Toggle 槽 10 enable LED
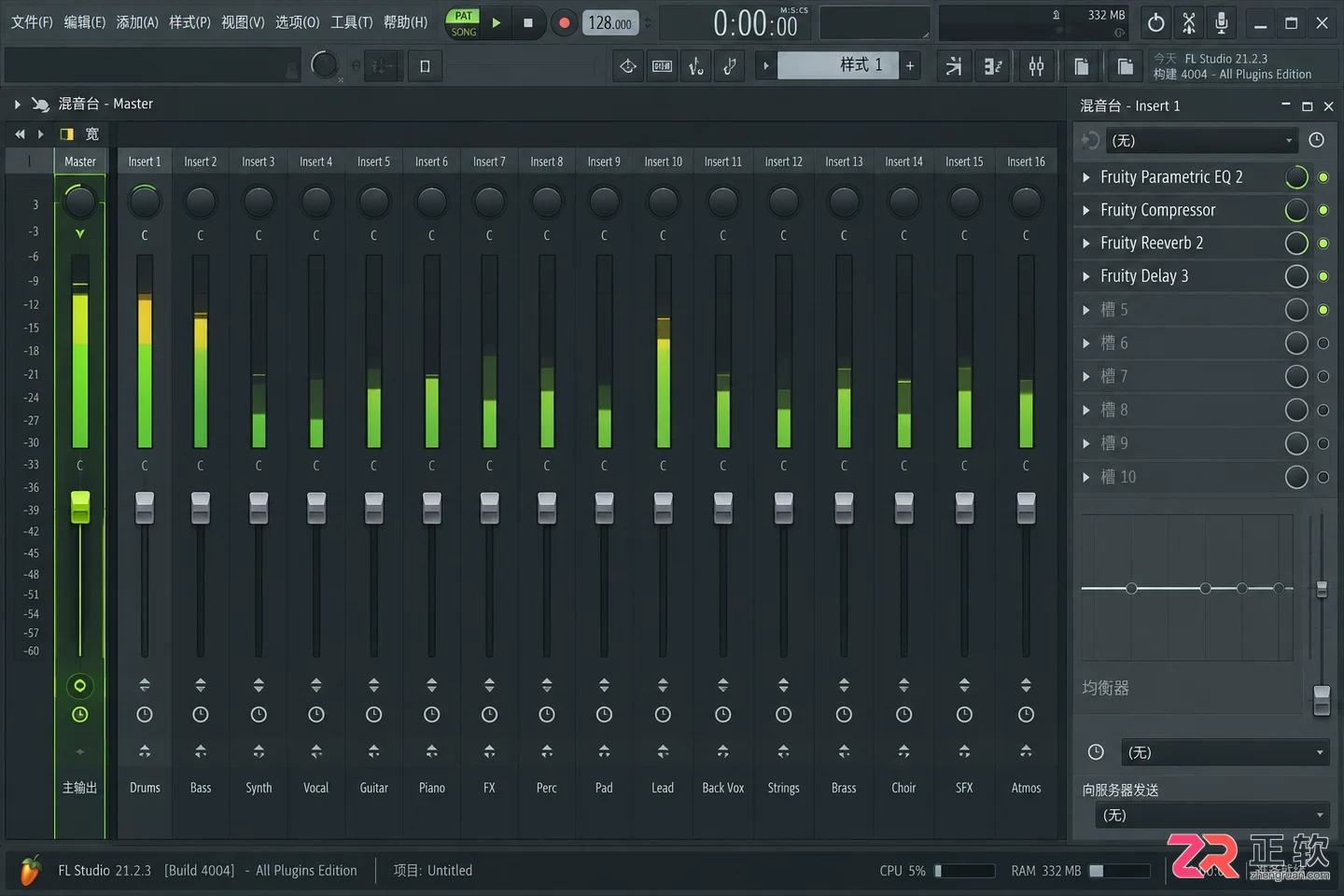The height and width of the screenshot is (896, 1344). (x=1323, y=477)
